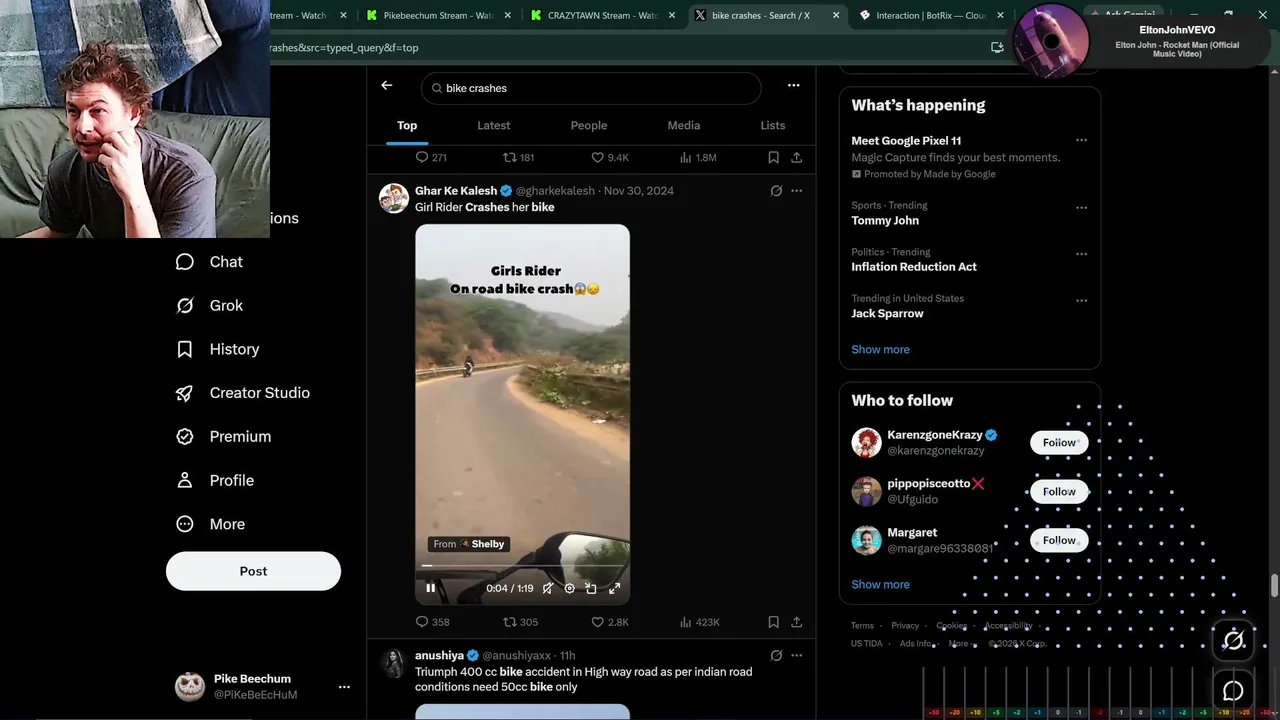Click the bike crashes search field
This screenshot has width=1280, height=720.
click(x=591, y=88)
